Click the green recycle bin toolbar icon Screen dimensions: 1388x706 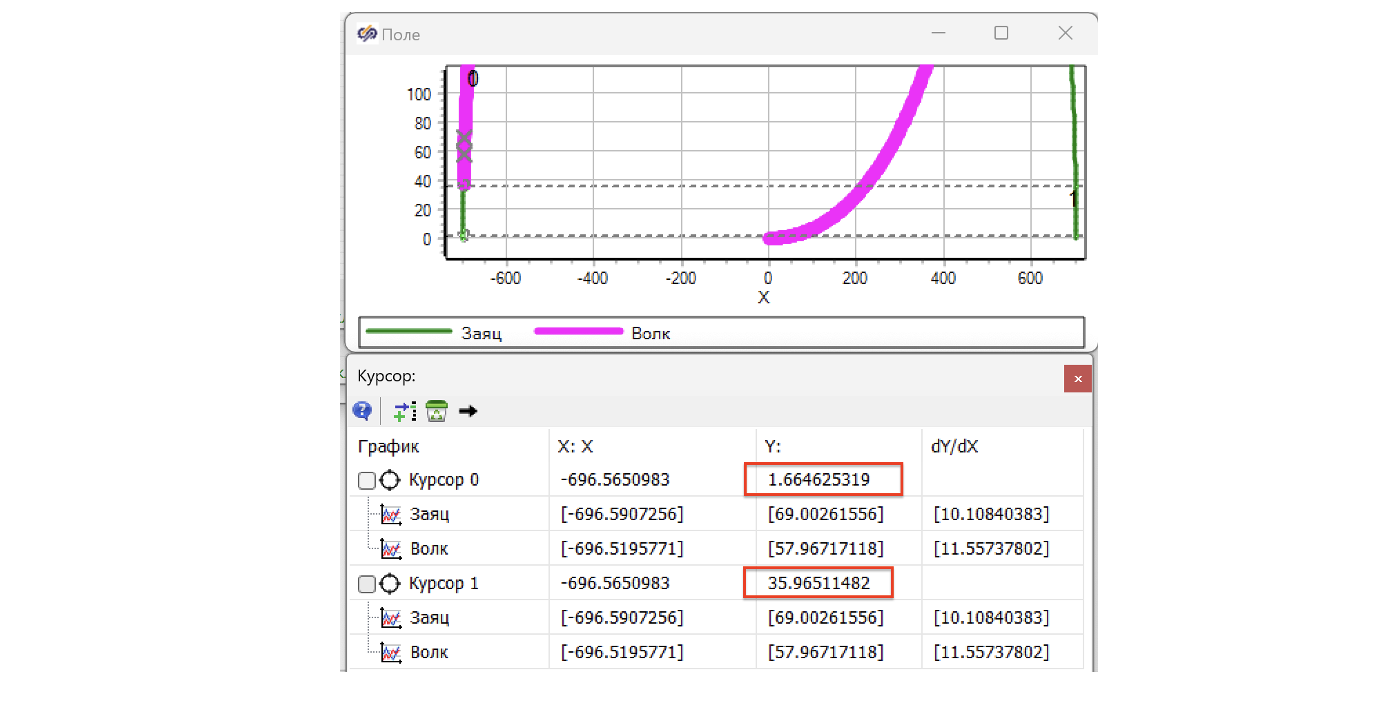coord(436,410)
